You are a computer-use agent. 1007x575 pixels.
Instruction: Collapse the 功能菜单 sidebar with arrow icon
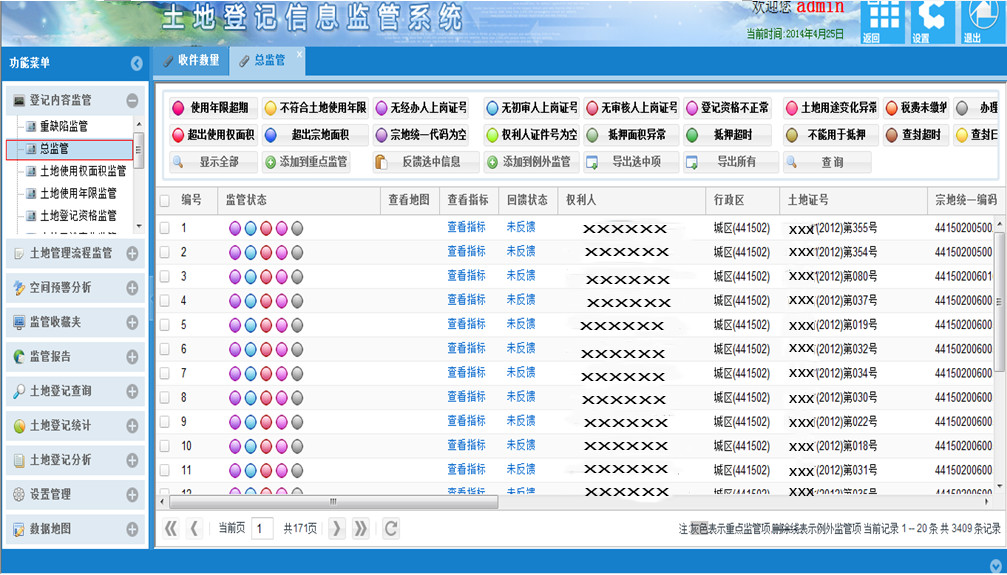[137, 63]
